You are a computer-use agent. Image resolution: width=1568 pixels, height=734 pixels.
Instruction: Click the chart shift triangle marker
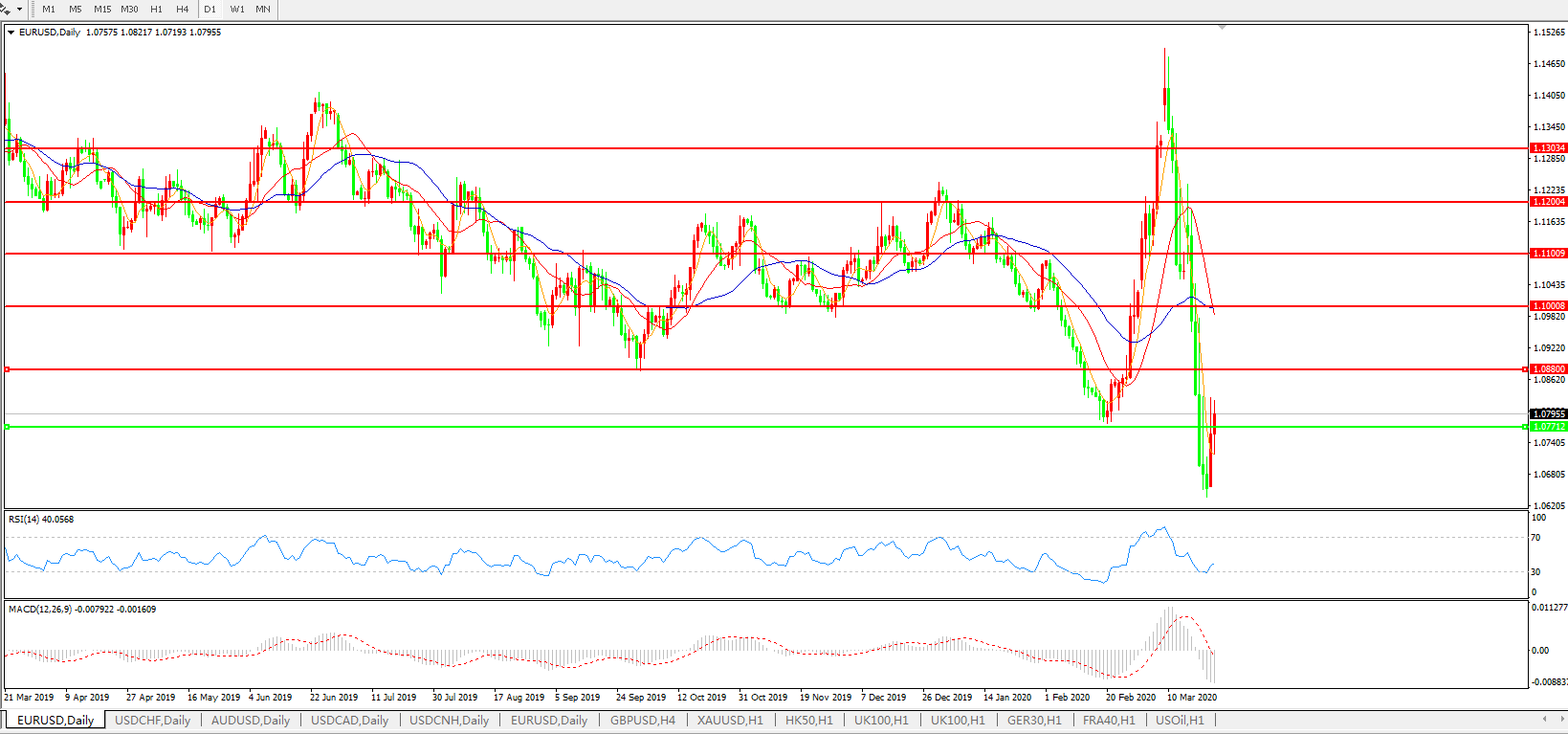tap(1222, 28)
